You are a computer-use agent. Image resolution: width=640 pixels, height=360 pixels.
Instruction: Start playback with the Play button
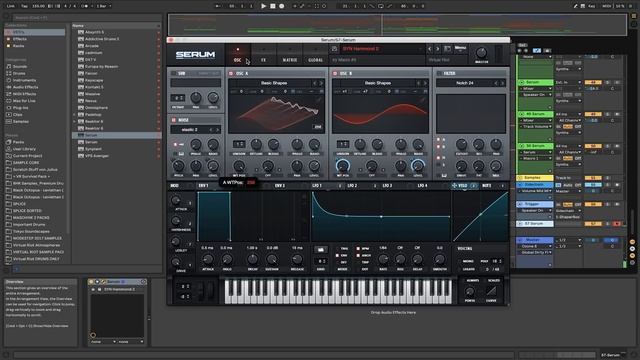pyautogui.click(x=263, y=6)
